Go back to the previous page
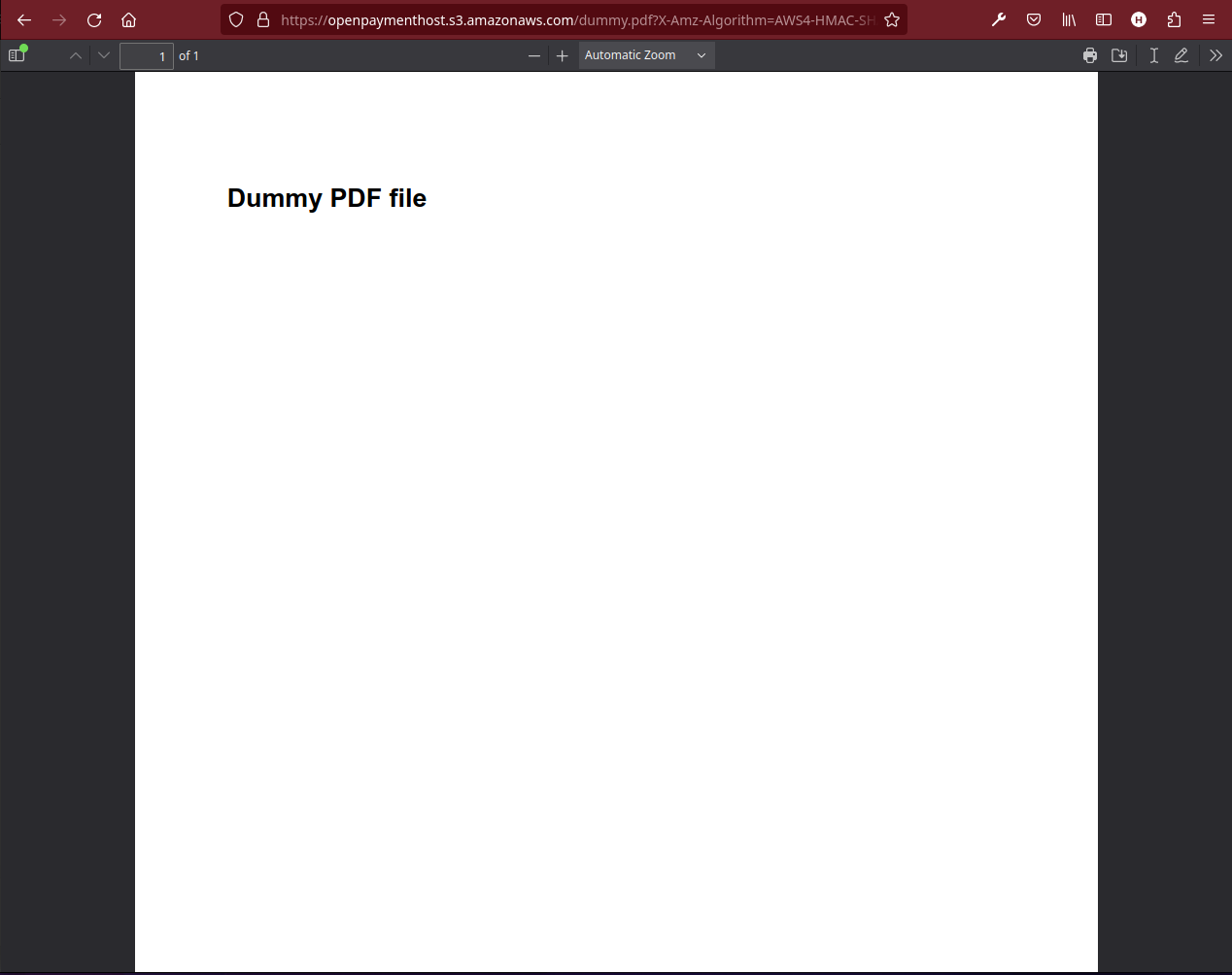The image size is (1232, 975). click(24, 19)
